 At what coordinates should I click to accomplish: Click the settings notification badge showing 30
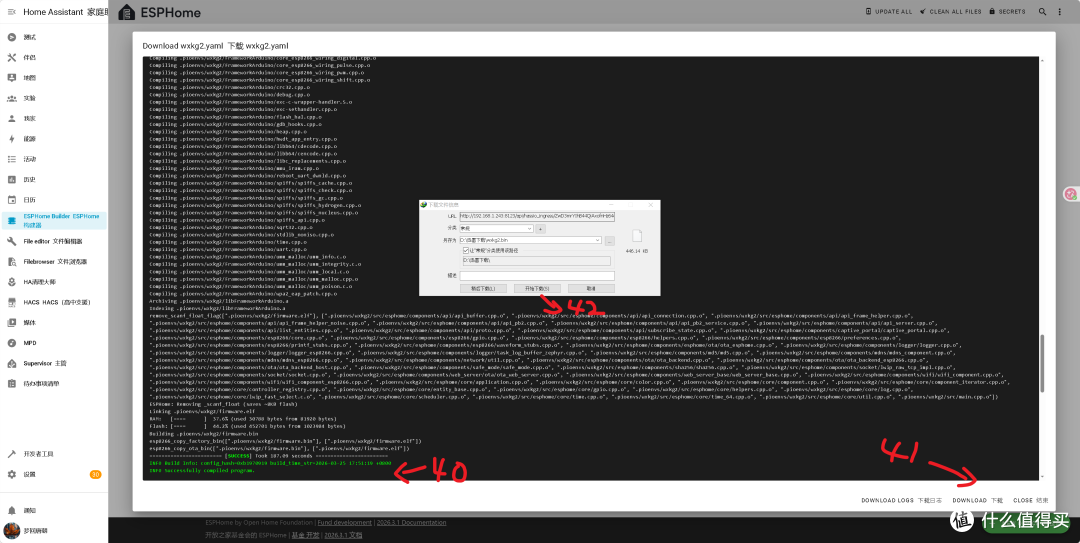pos(96,474)
